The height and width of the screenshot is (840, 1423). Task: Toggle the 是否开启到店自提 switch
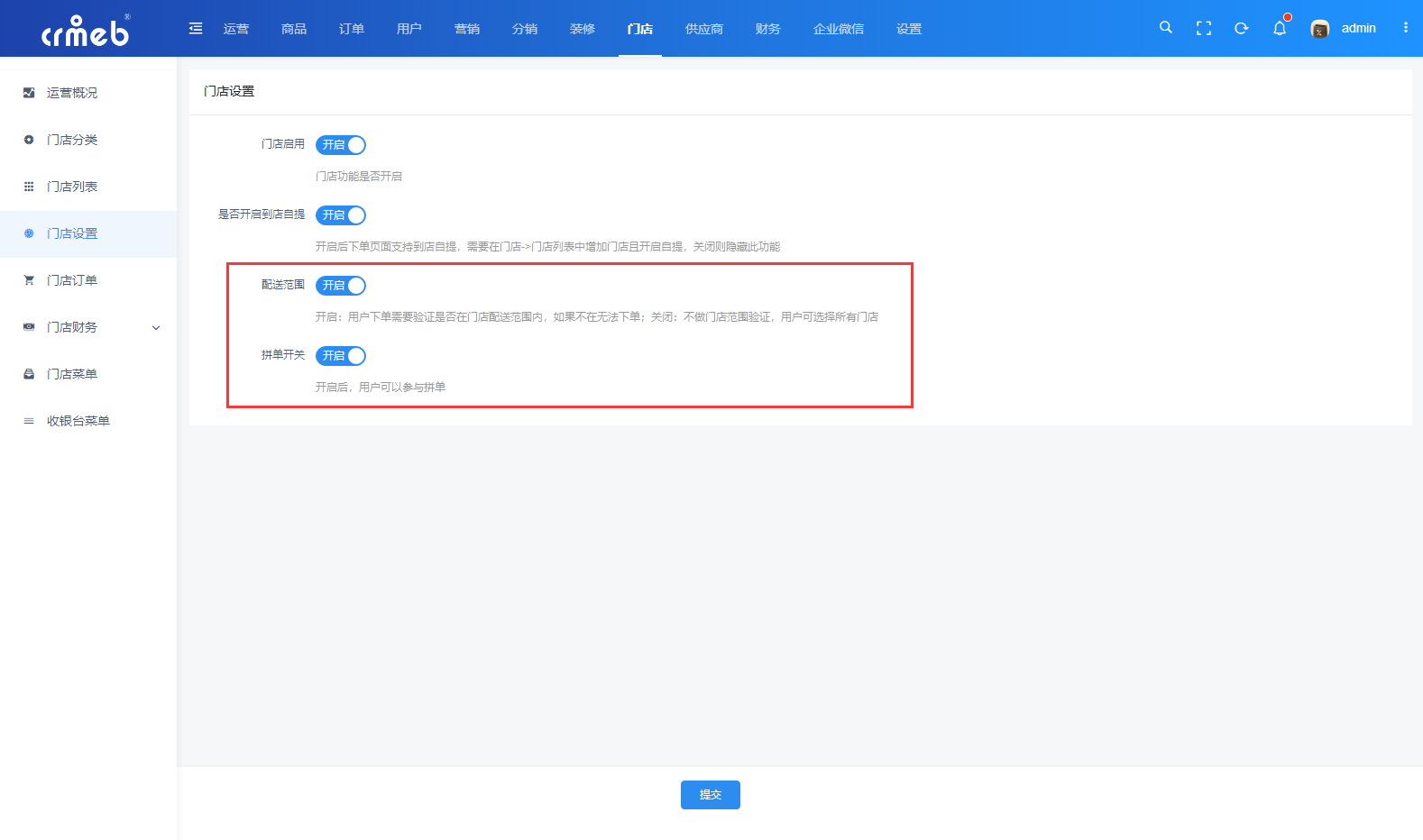tap(341, 215)
